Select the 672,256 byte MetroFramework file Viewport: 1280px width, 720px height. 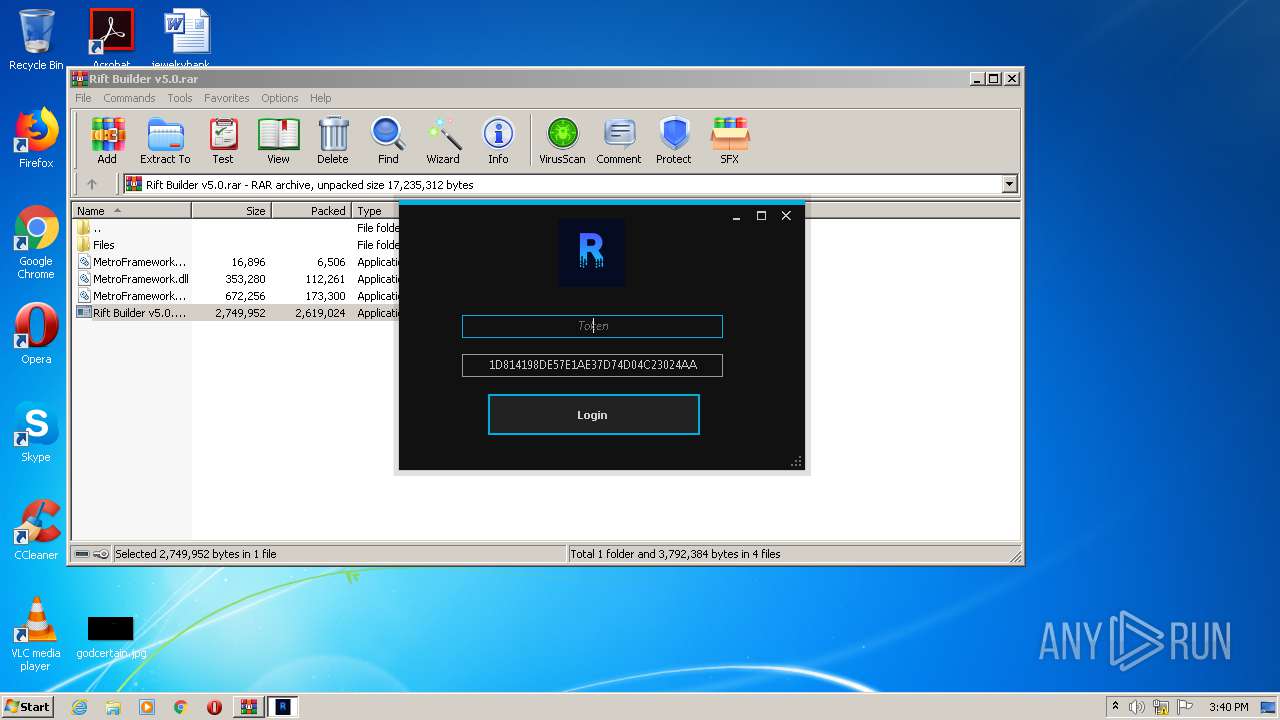pos(236,296)
